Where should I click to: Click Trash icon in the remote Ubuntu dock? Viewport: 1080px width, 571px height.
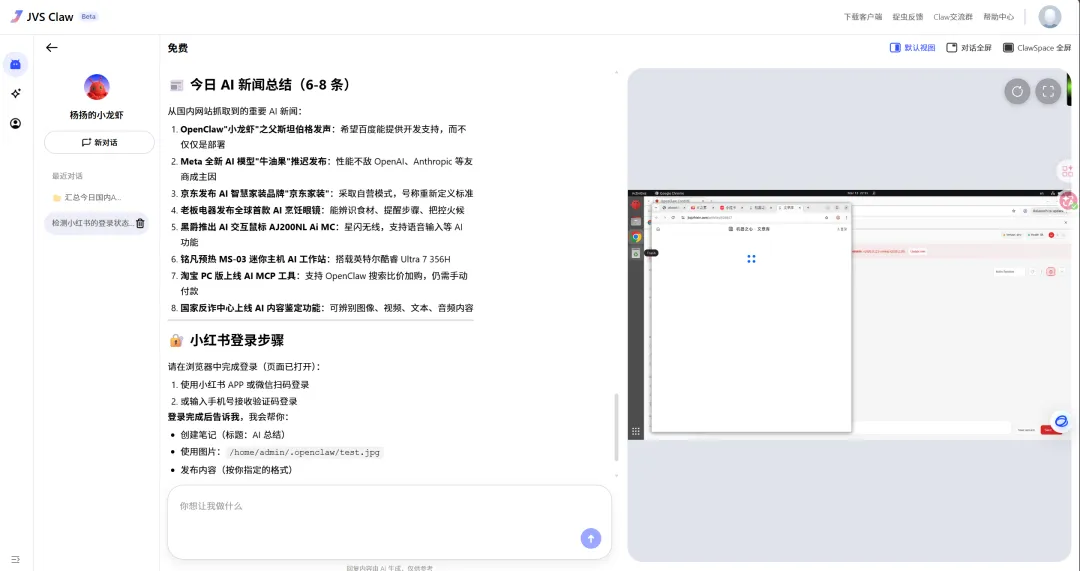point(636,253)
